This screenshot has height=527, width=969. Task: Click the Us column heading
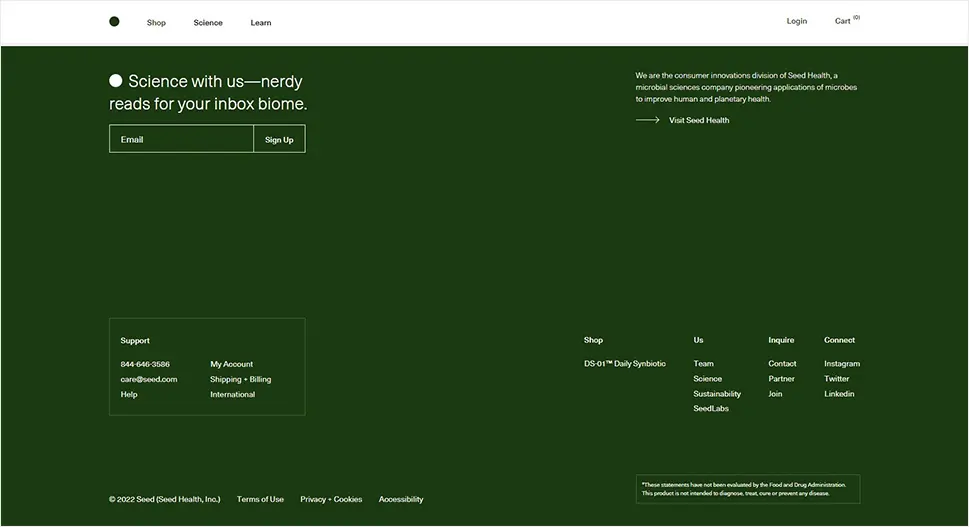click(698, 340)
